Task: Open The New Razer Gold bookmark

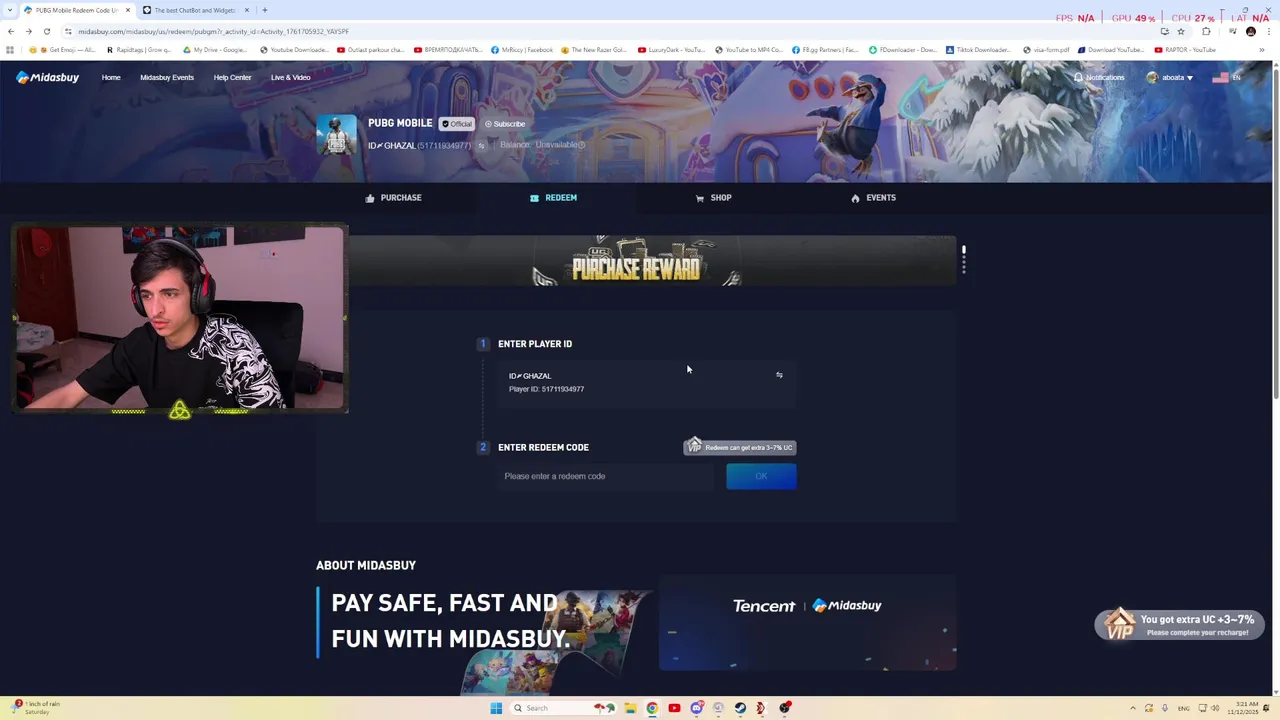Action: [x=594, y=50]
